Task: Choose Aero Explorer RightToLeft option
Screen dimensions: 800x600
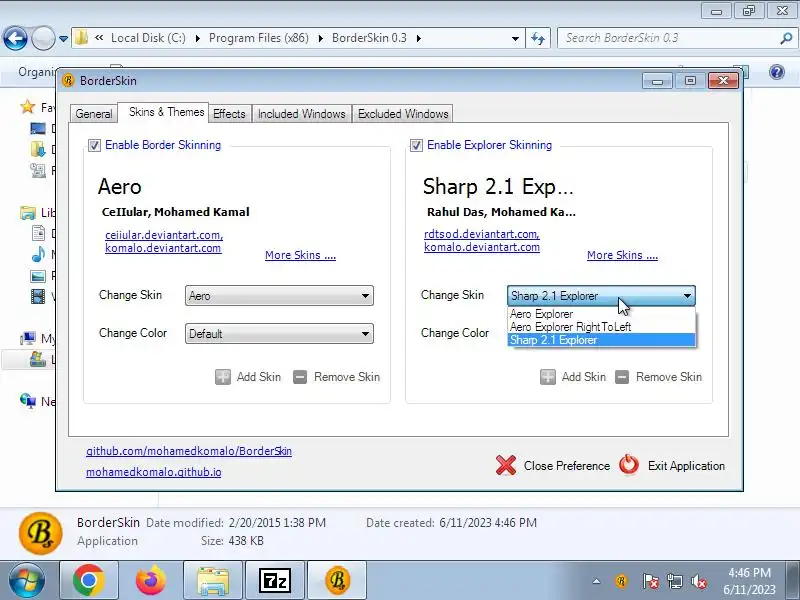Action: pyautogui.click(x=602, y=327)
